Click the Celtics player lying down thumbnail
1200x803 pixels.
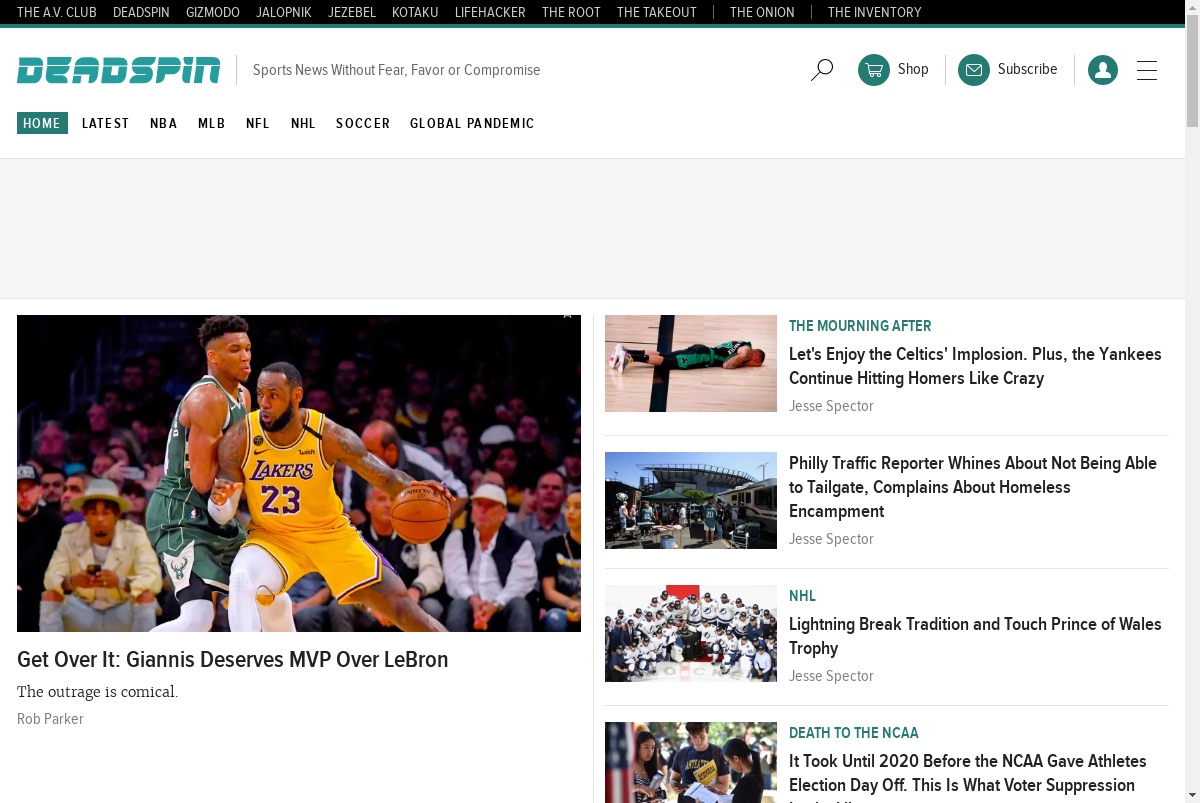(x=691, y=363)
